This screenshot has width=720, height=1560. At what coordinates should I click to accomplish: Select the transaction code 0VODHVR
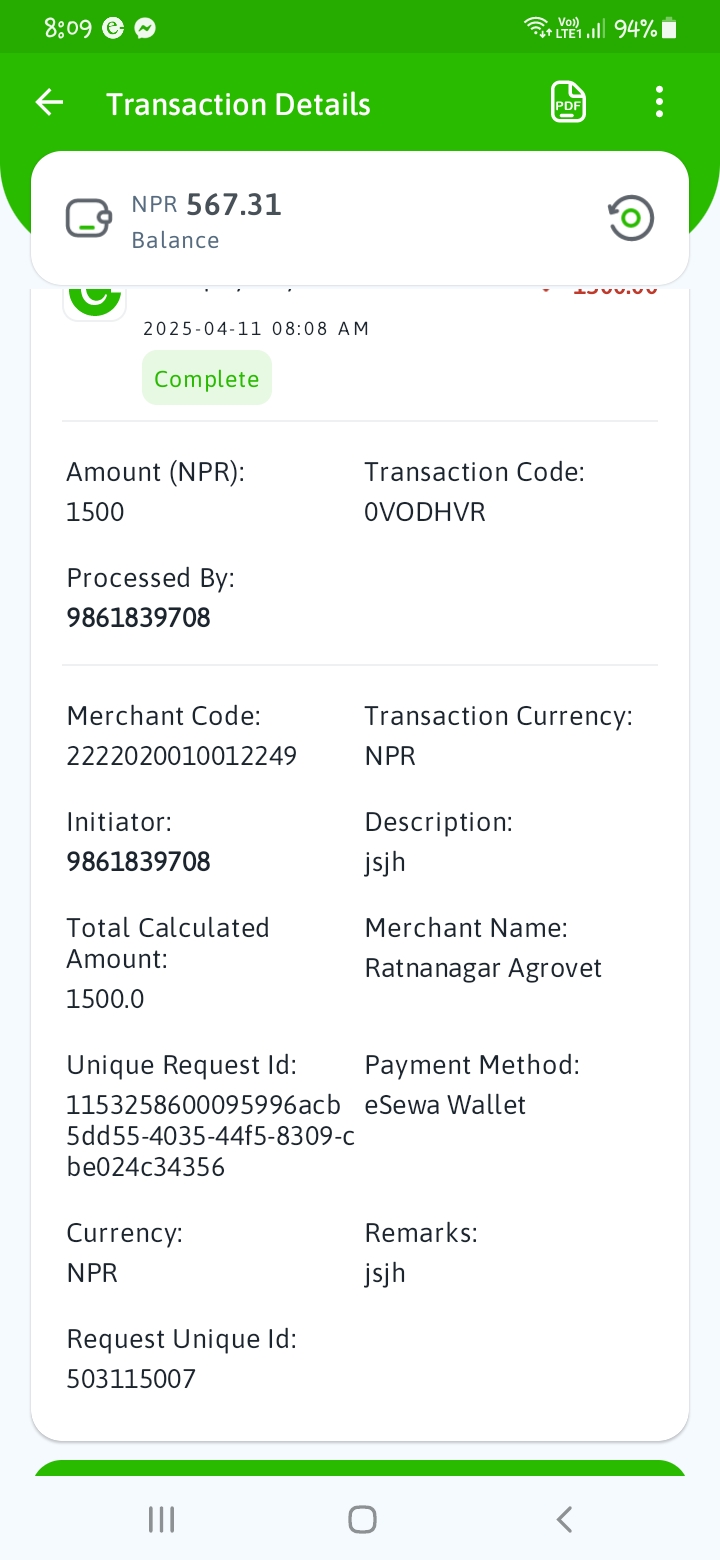click(x=425, y=512)
